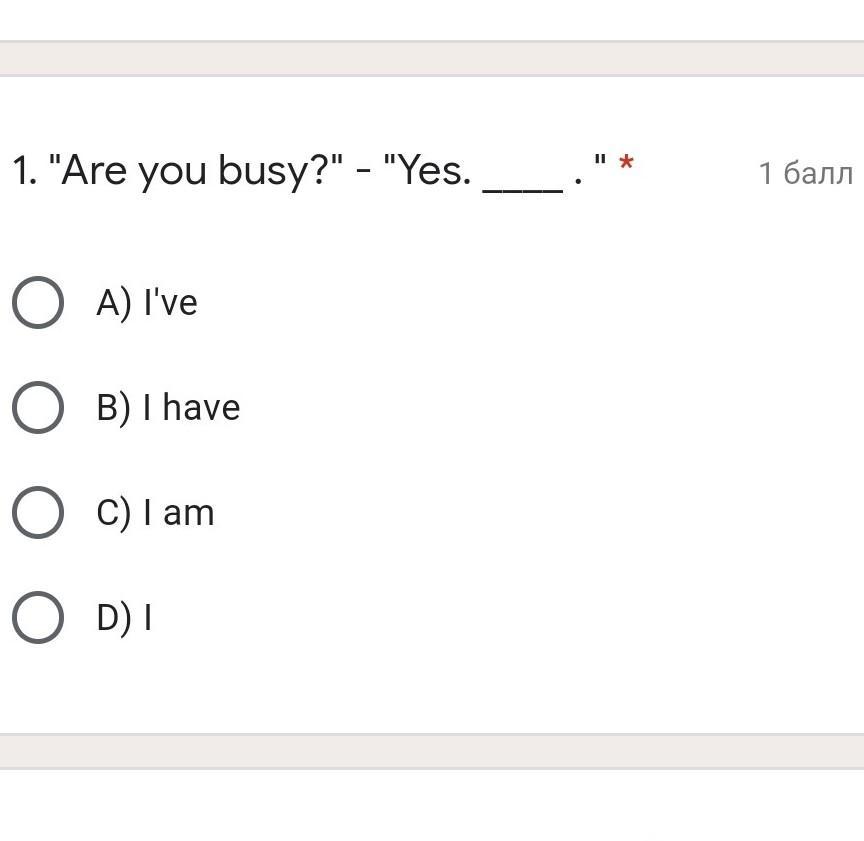Choose the radio circle beside I have
The height and width of the screenshot is (841, 864).
point(38,407)
